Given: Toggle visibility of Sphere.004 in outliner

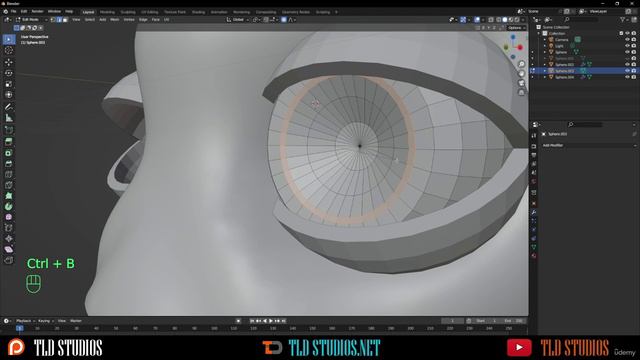Looking at the screenshot, I should [627, 77].
